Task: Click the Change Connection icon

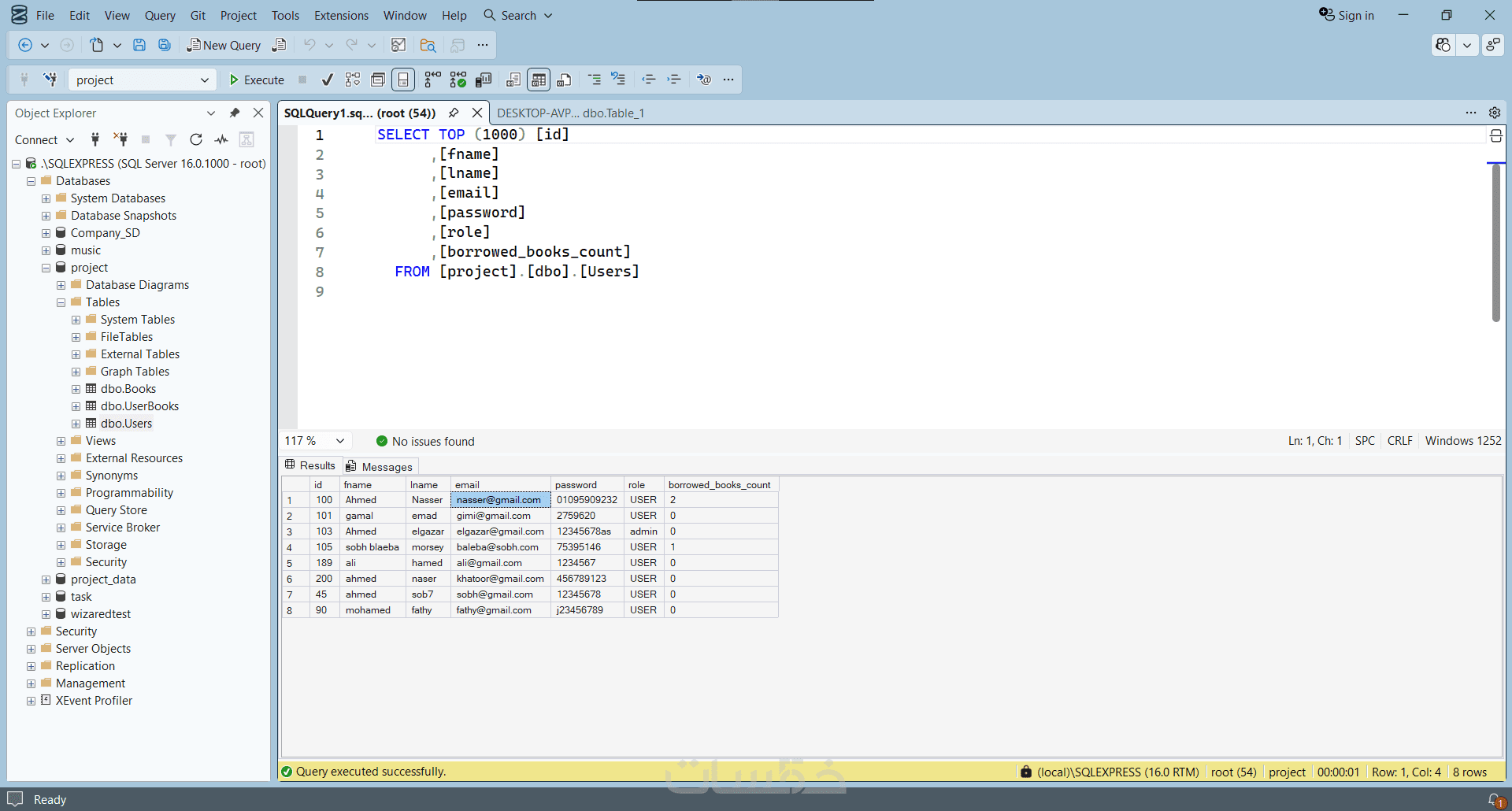Action: (x=50, y=80)
